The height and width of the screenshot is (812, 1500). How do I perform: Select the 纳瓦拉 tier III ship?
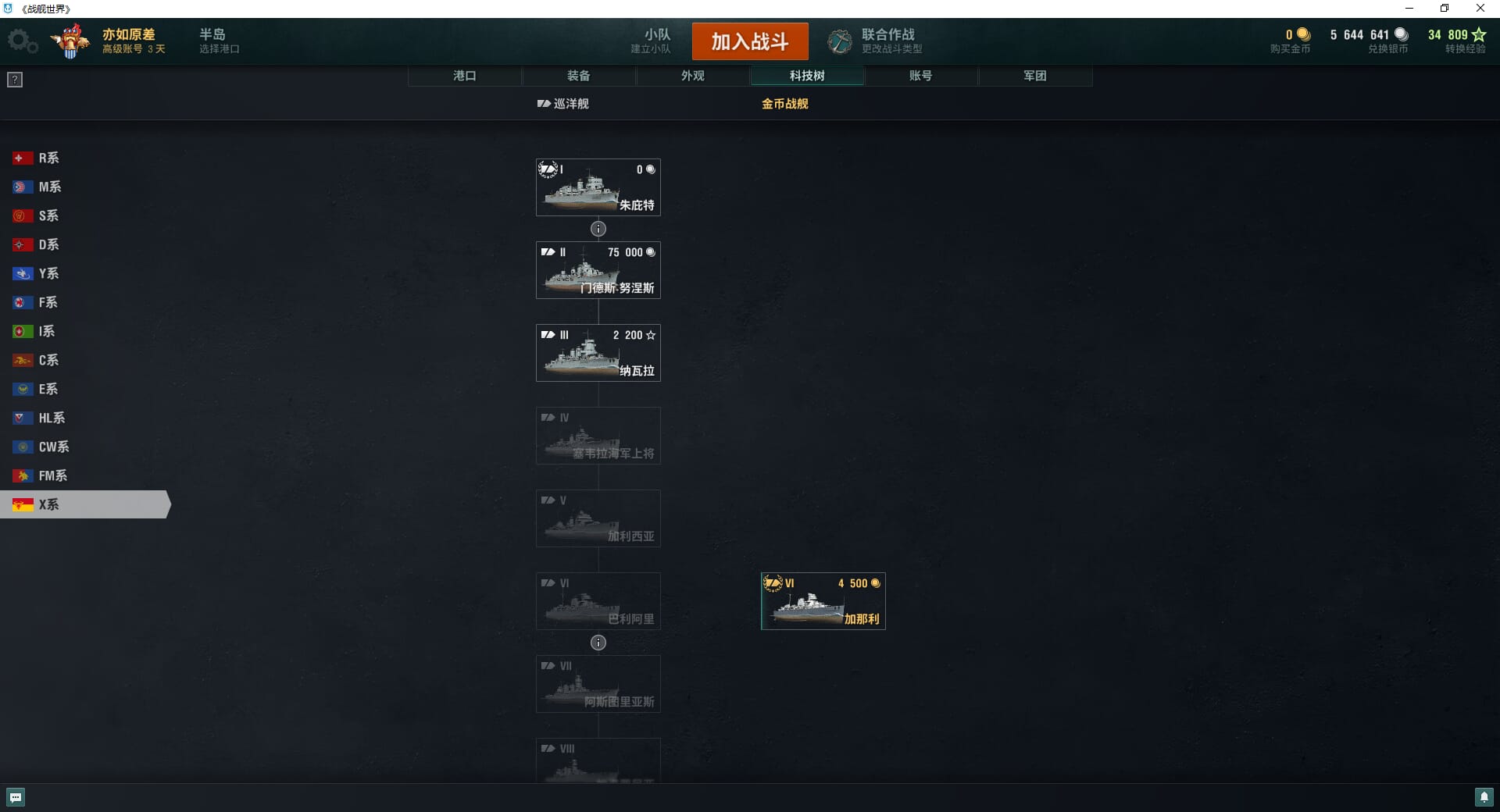click(598, 353)
